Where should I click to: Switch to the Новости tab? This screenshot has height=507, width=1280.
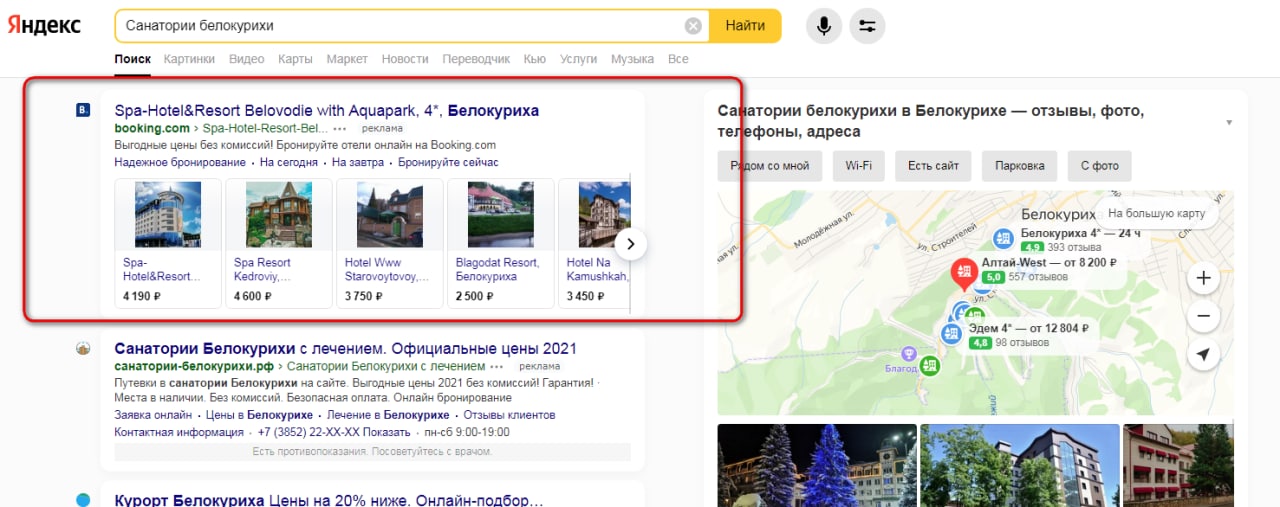pos(405,59)
